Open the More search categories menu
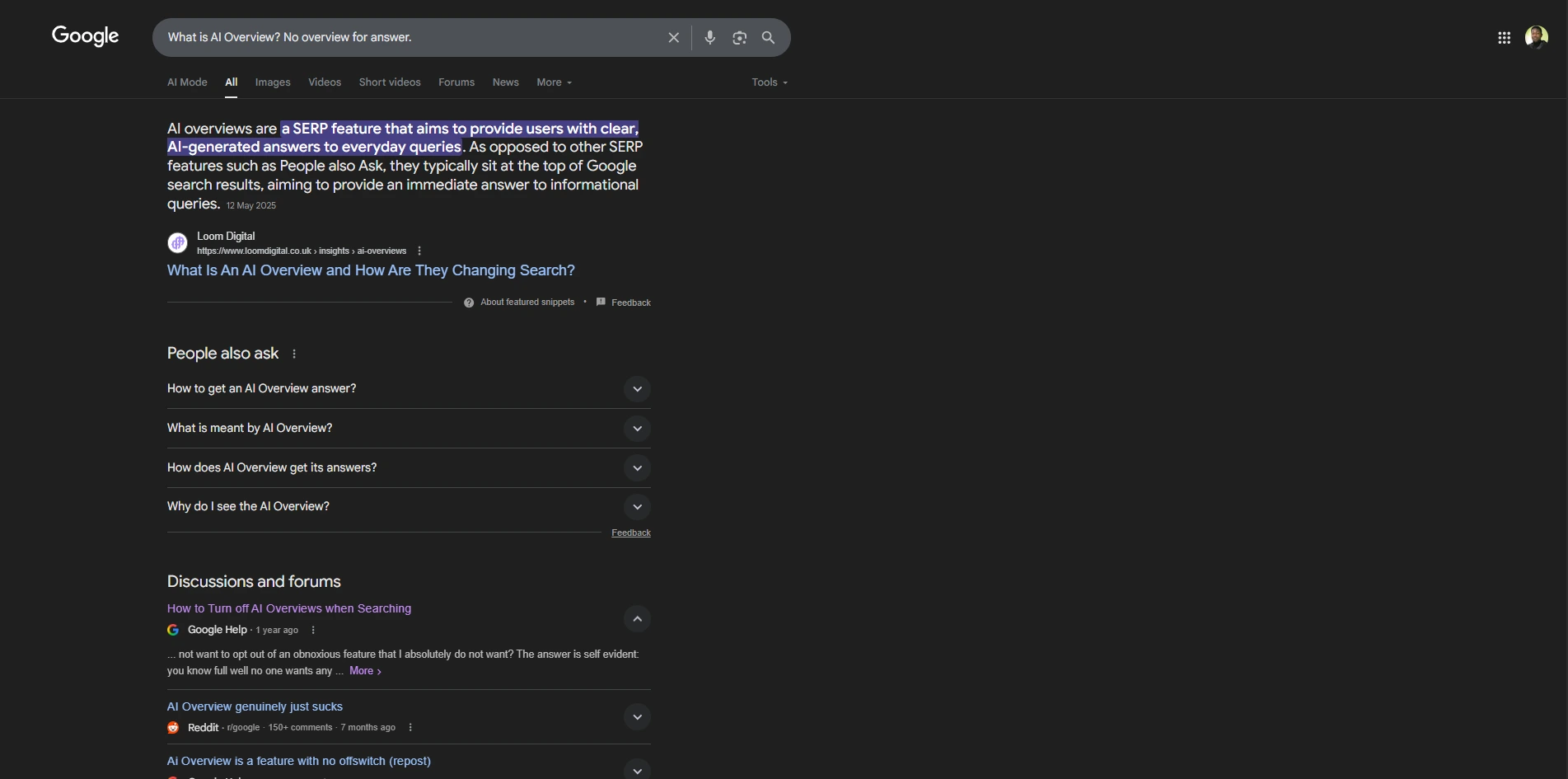This screenshot has width=1568, height=779. coord(553,82)
